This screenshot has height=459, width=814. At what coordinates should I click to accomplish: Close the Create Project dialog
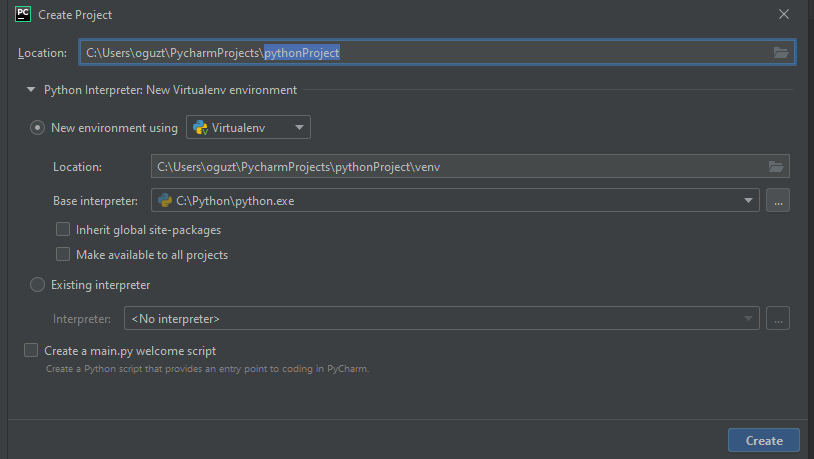784,15
